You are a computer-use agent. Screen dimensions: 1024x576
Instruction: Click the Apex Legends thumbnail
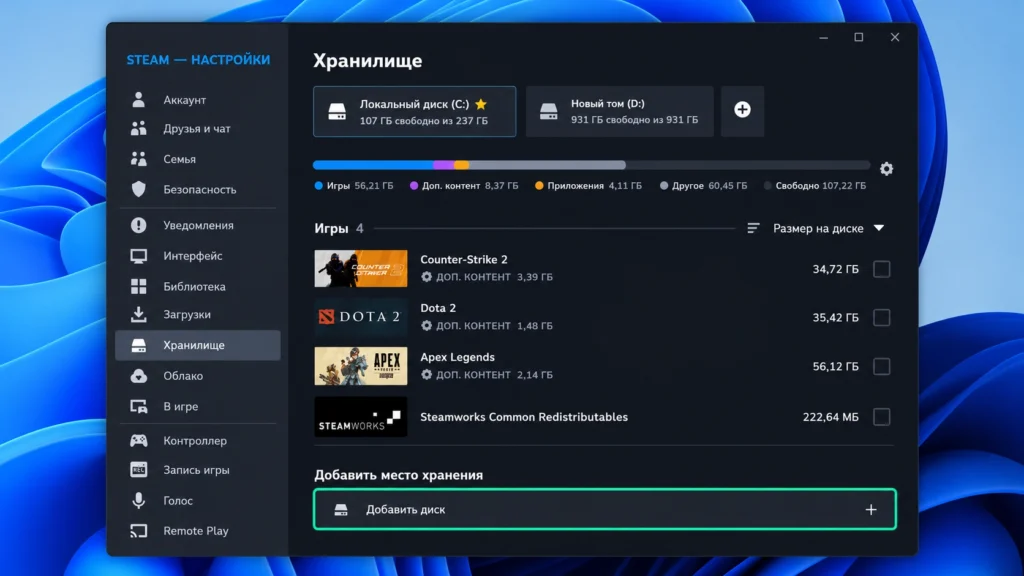[360, 366]
